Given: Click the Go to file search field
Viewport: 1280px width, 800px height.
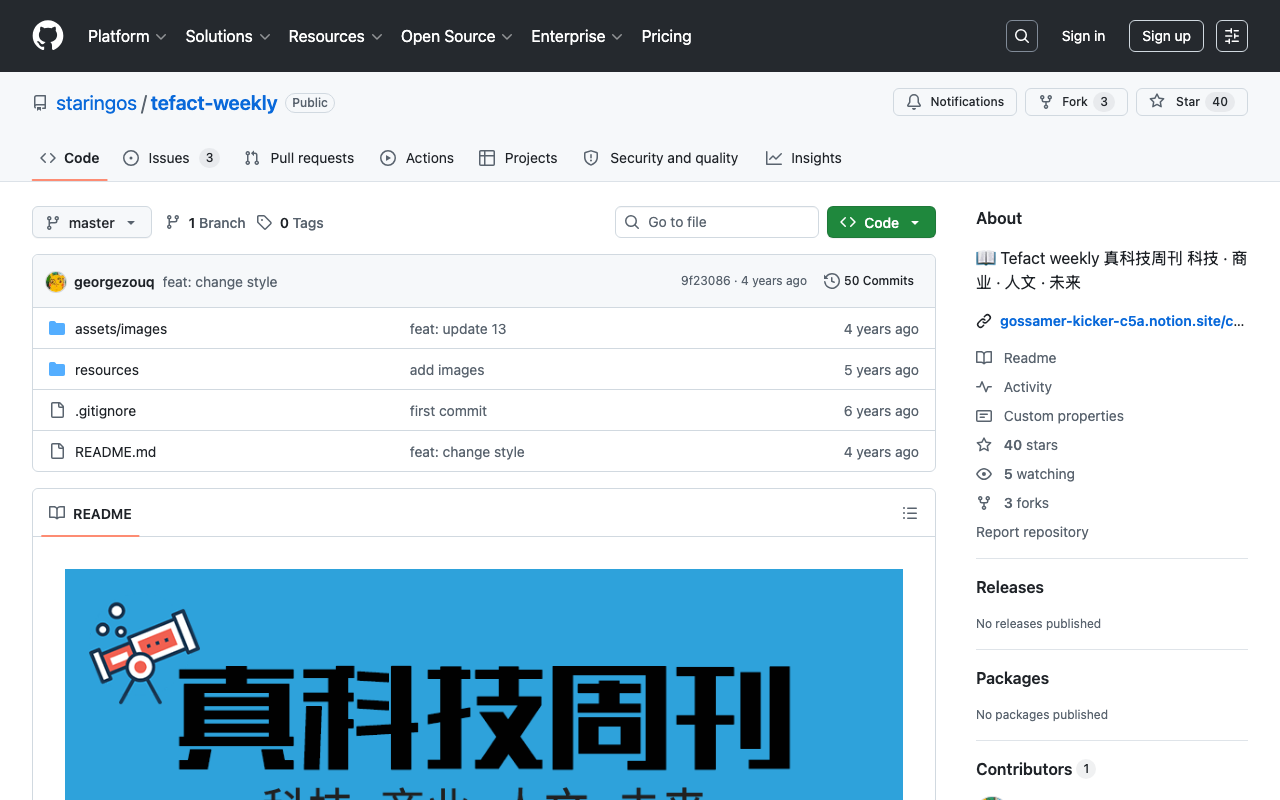Looking at the screenshot, I should pos(717,222).
